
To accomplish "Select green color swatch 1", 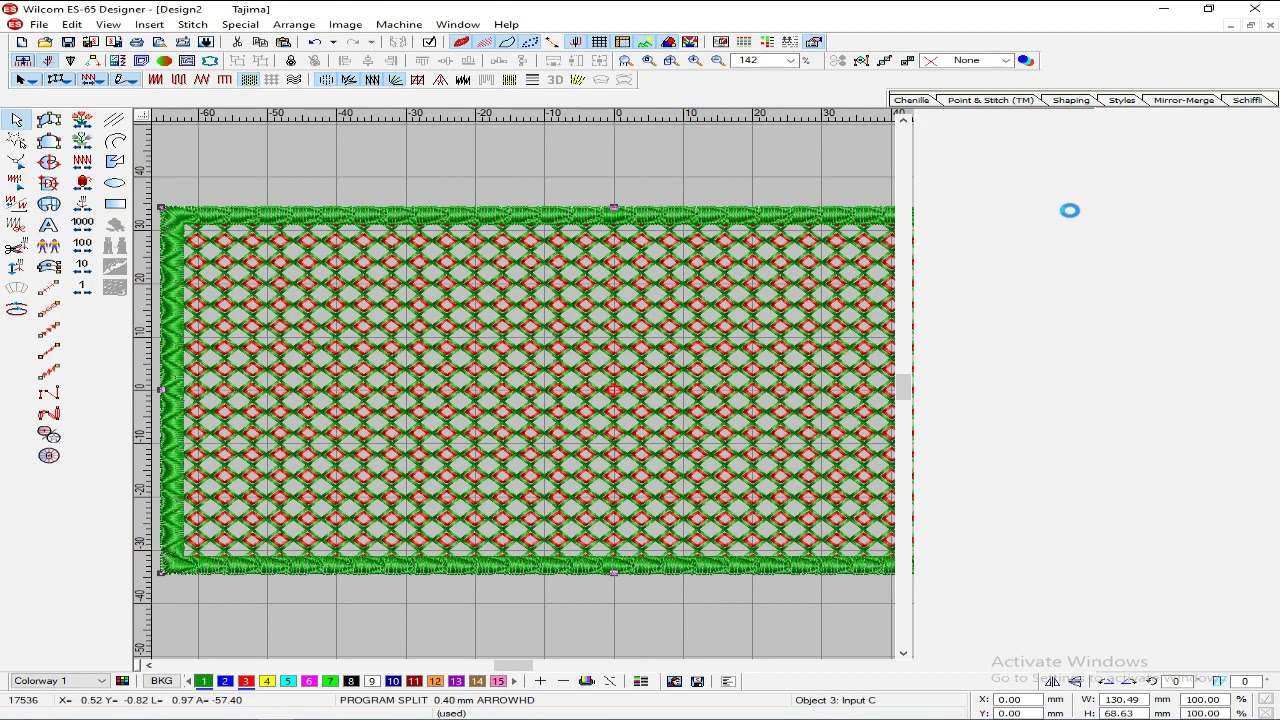I will tap(204, 681).
